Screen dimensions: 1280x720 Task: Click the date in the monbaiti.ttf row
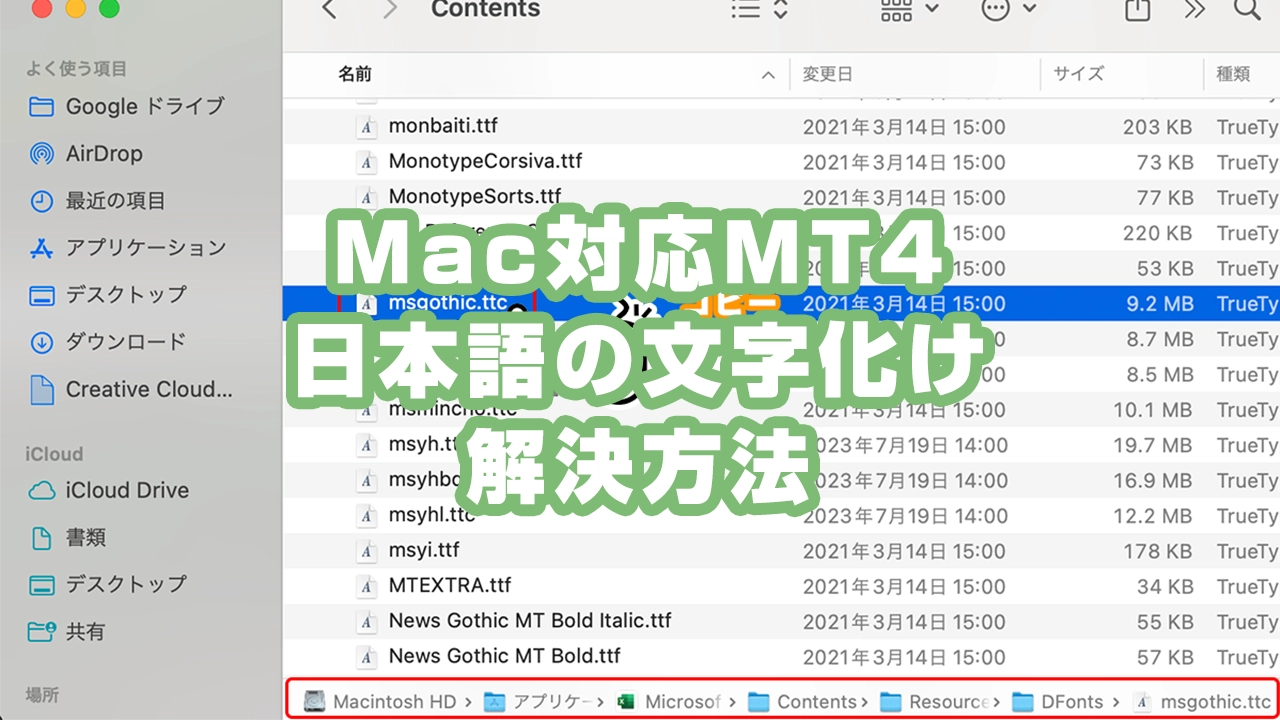(904, 127)
